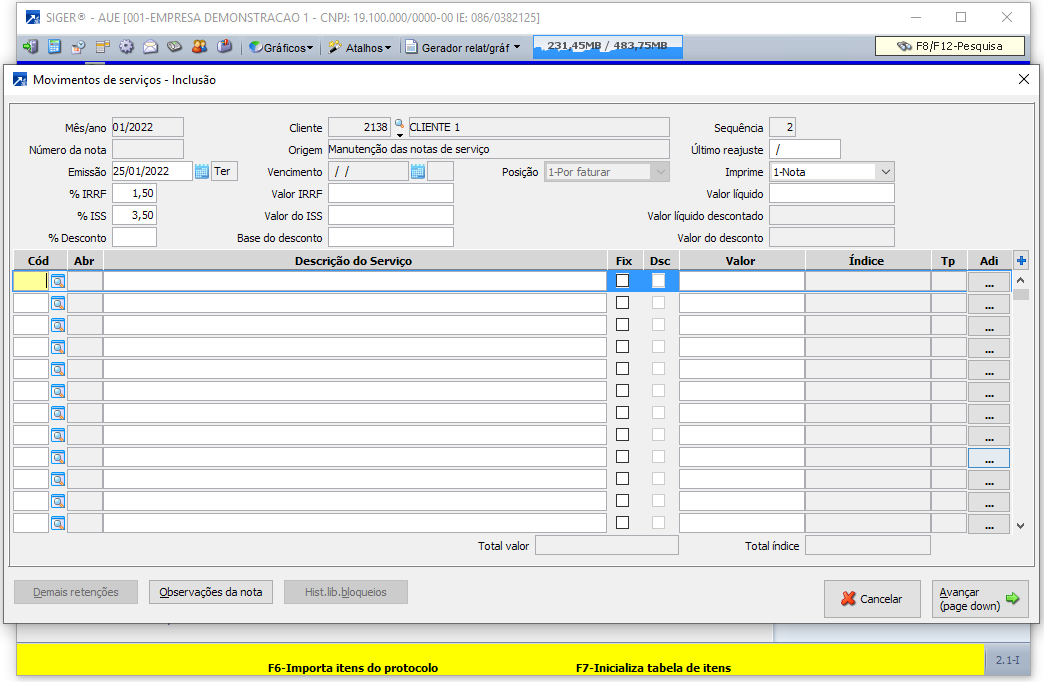Close the Movimentos de serviços dialog
This screenshot has height=682, width=1044.
tap(1023, 79)
